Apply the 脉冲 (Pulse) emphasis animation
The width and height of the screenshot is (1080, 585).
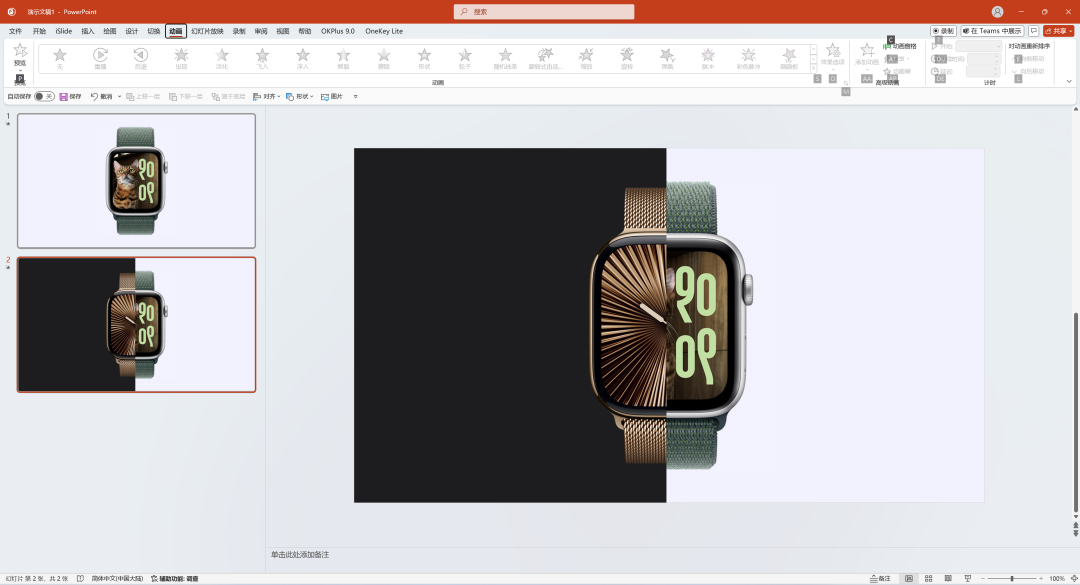708,58
